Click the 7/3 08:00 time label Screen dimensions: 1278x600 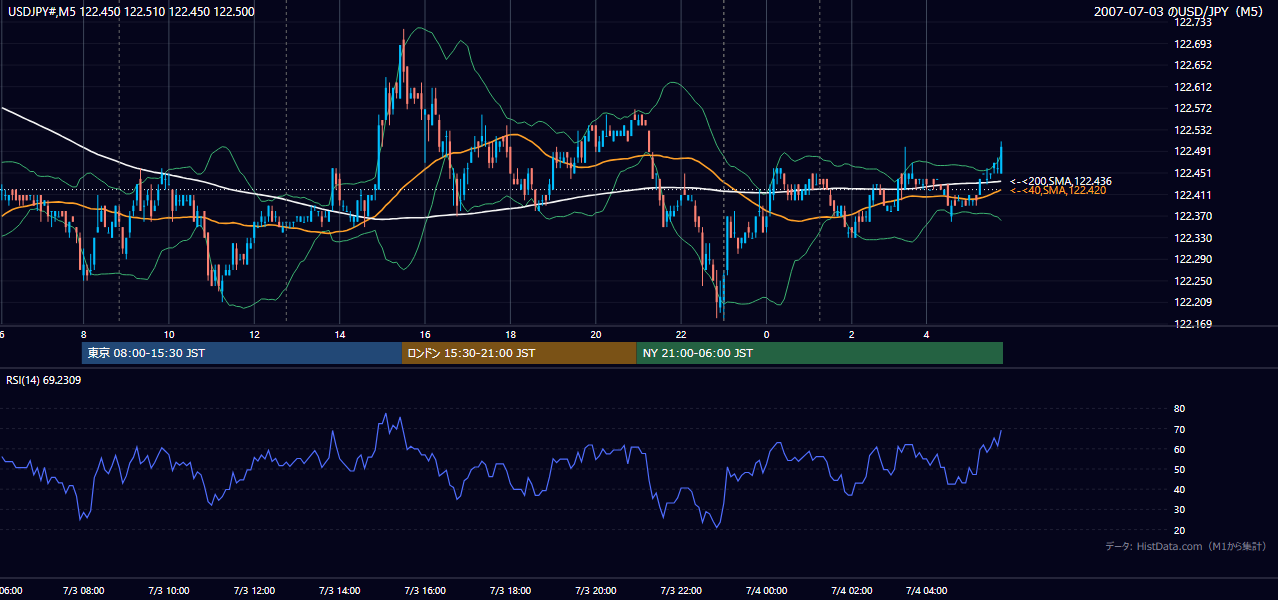(83, 591)
